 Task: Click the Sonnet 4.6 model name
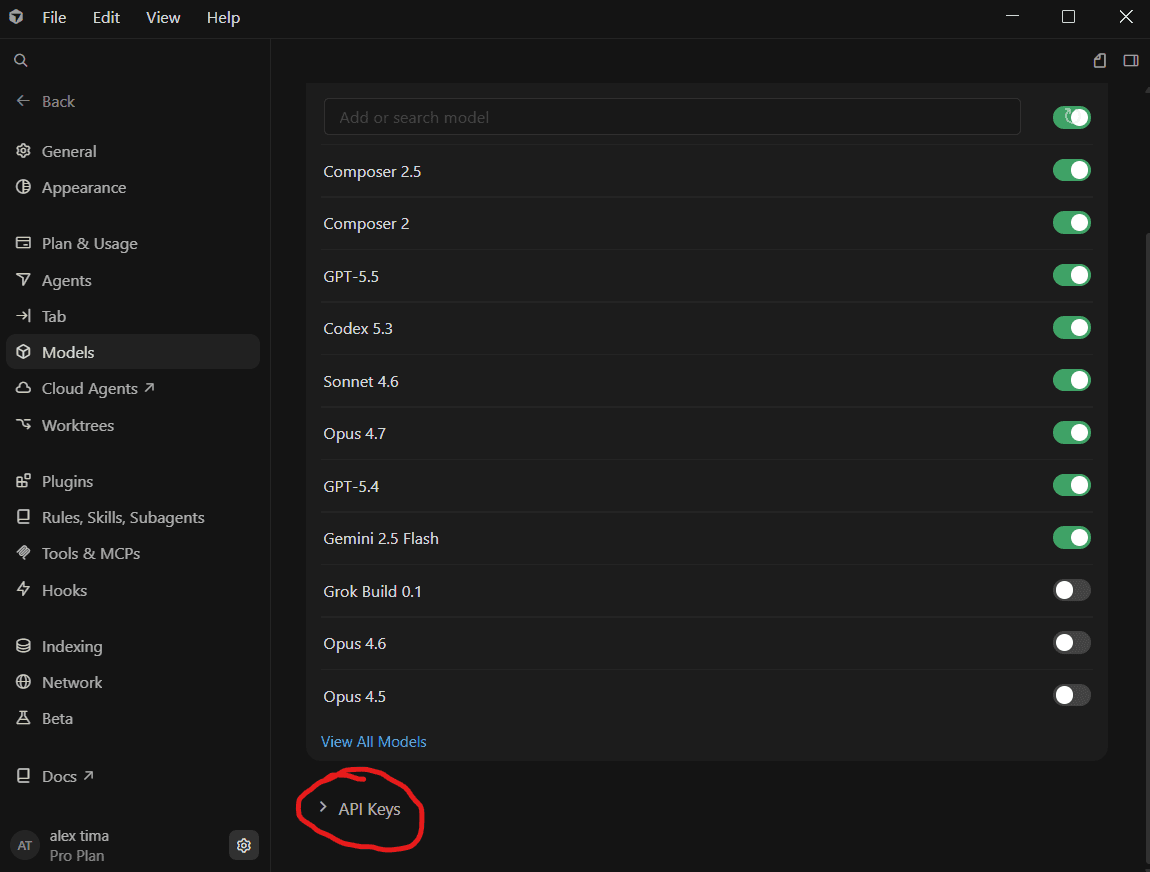pyautogui.click(x=361, y=381)
